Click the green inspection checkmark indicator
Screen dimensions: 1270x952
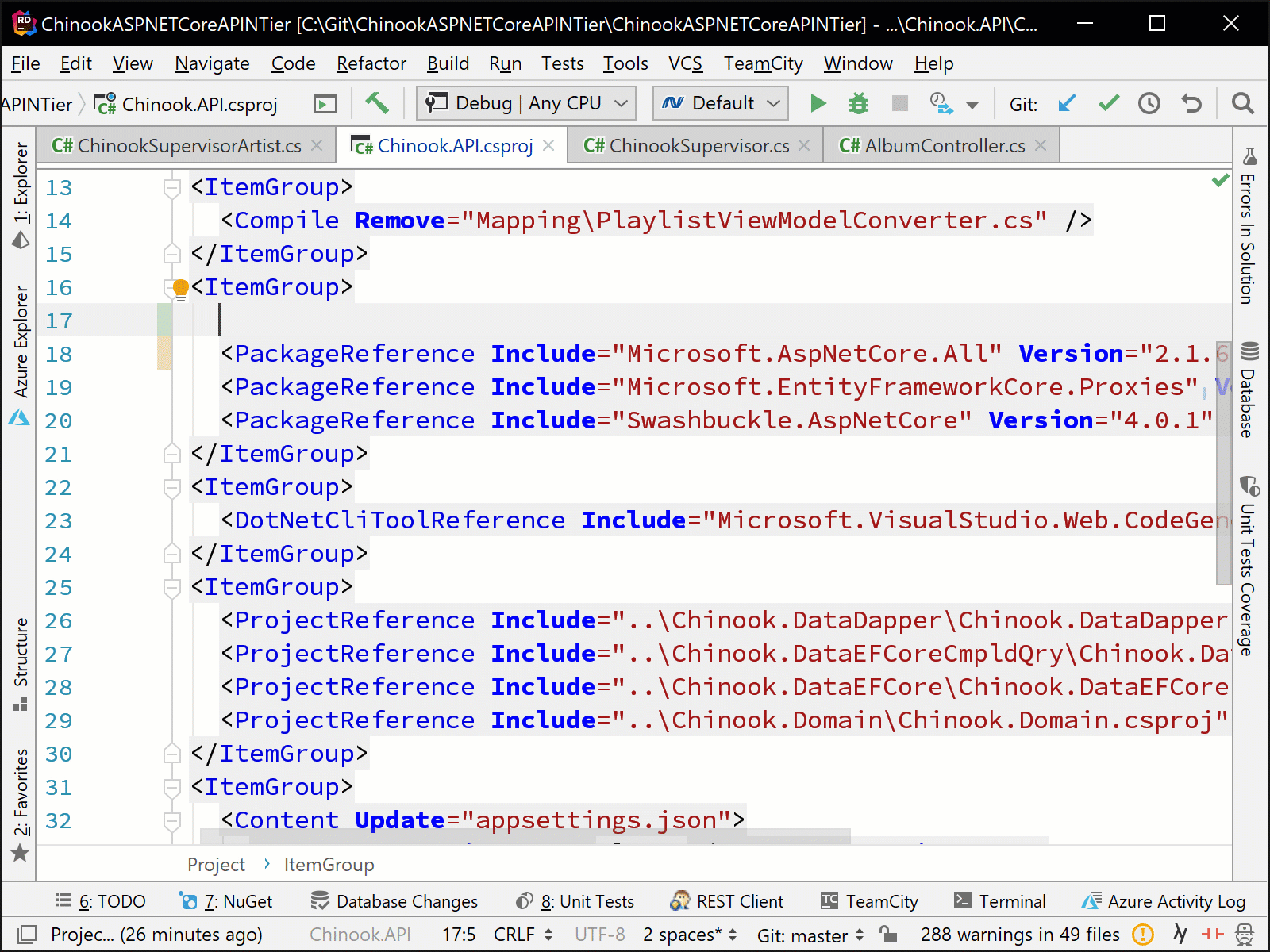pyautogui.click(x=1220, y=181)
